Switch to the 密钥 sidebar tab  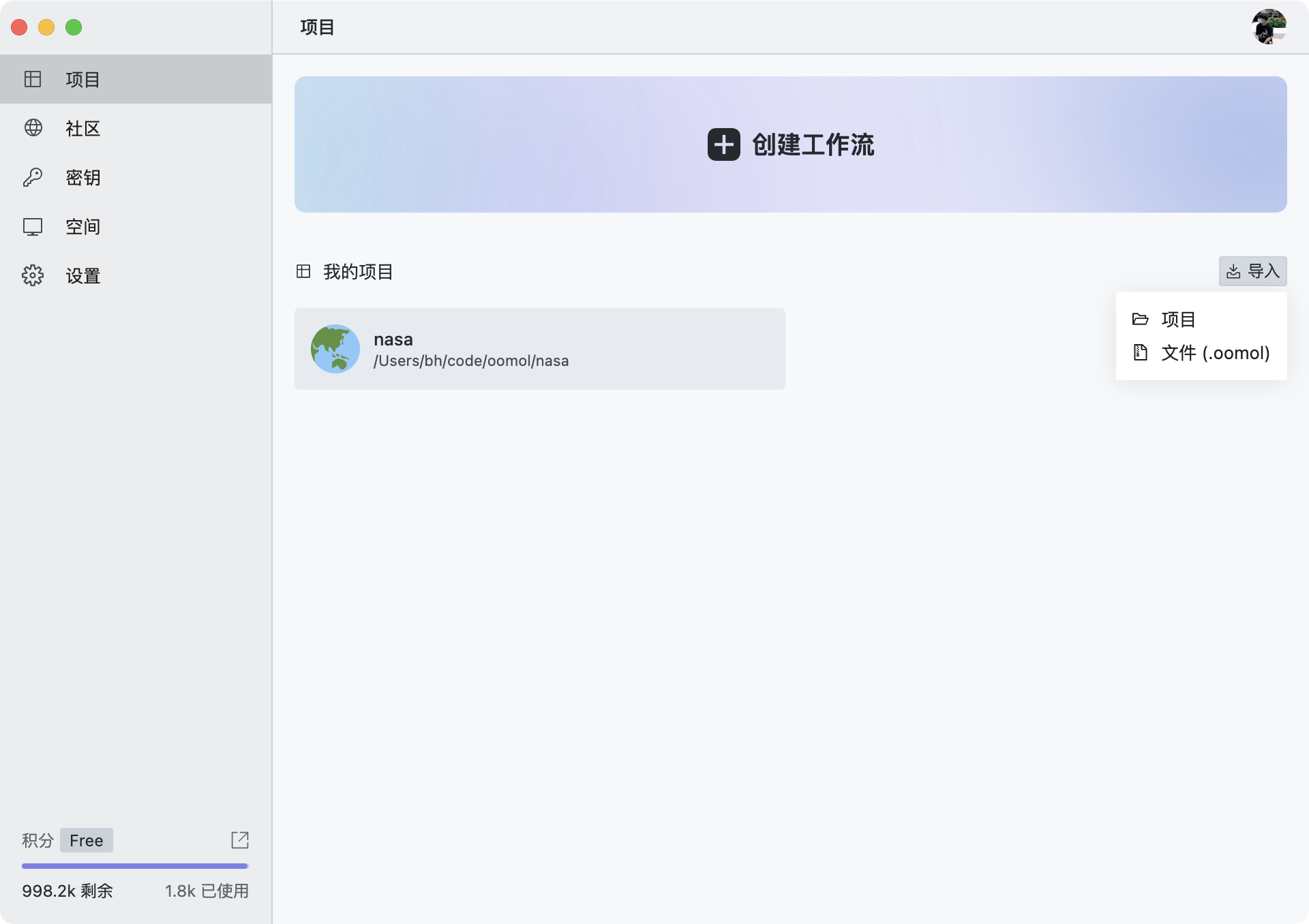(83, 177)
